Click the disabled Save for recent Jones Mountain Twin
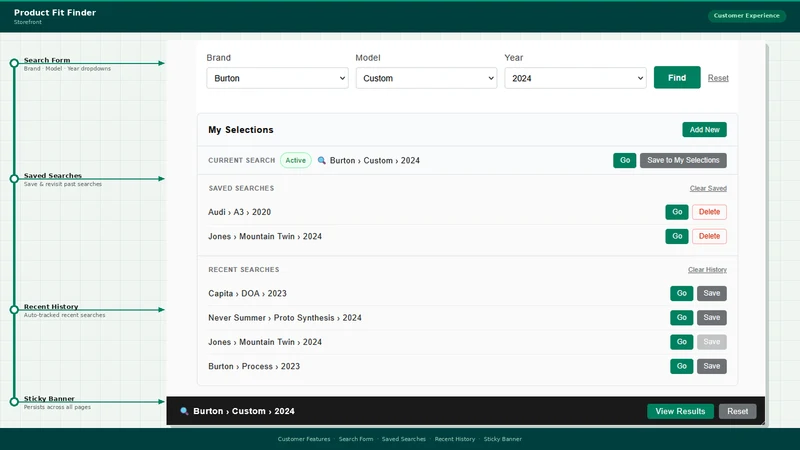Image resolution: width=800 pixels, height=450 pixels. tap(712, 342)
